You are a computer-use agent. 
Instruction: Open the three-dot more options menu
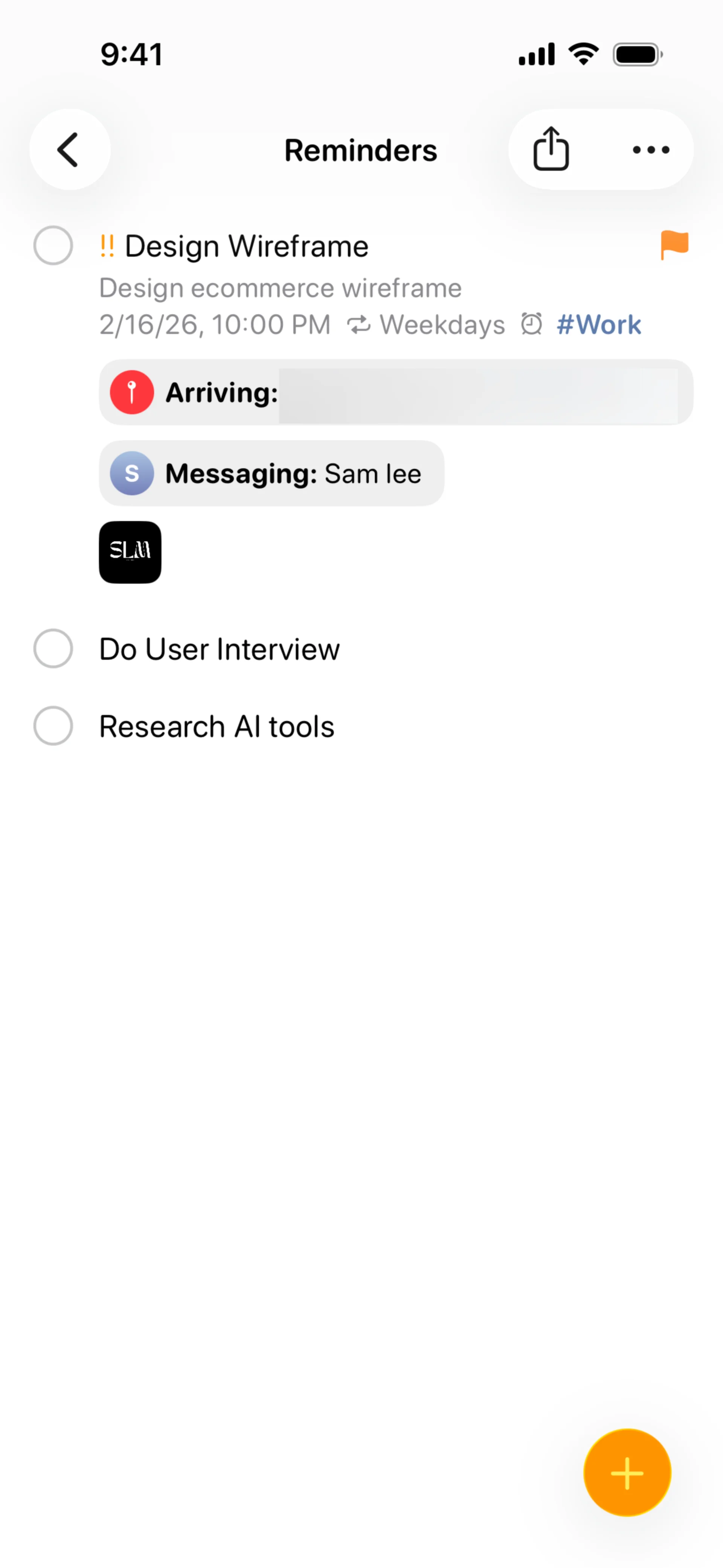pos(651,150)
